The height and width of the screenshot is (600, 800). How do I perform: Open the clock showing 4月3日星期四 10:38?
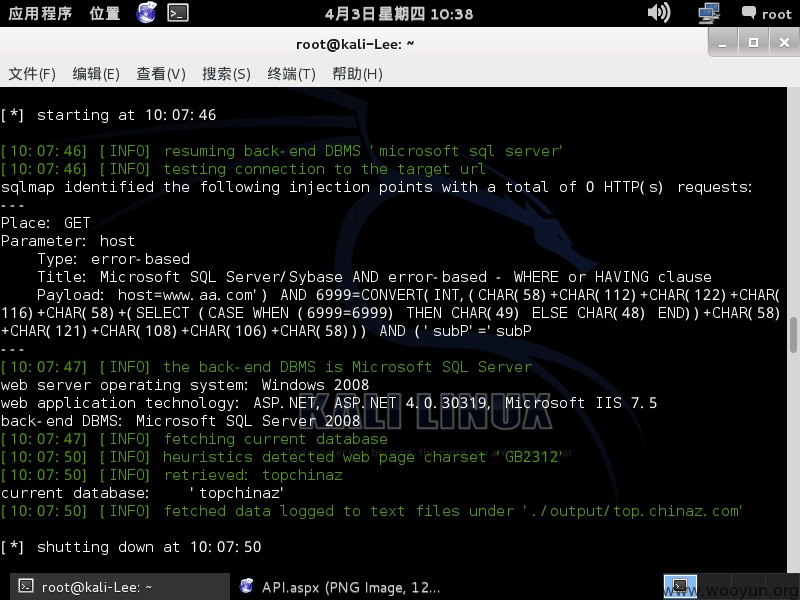pos(399,14)
